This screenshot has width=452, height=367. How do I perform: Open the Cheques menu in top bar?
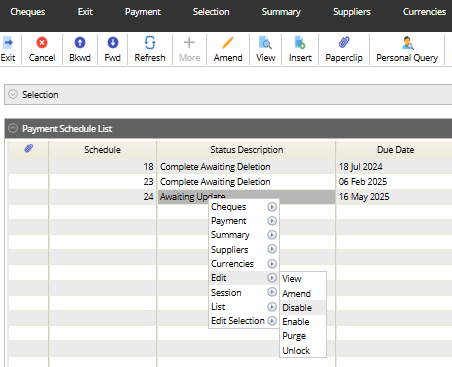28,12
